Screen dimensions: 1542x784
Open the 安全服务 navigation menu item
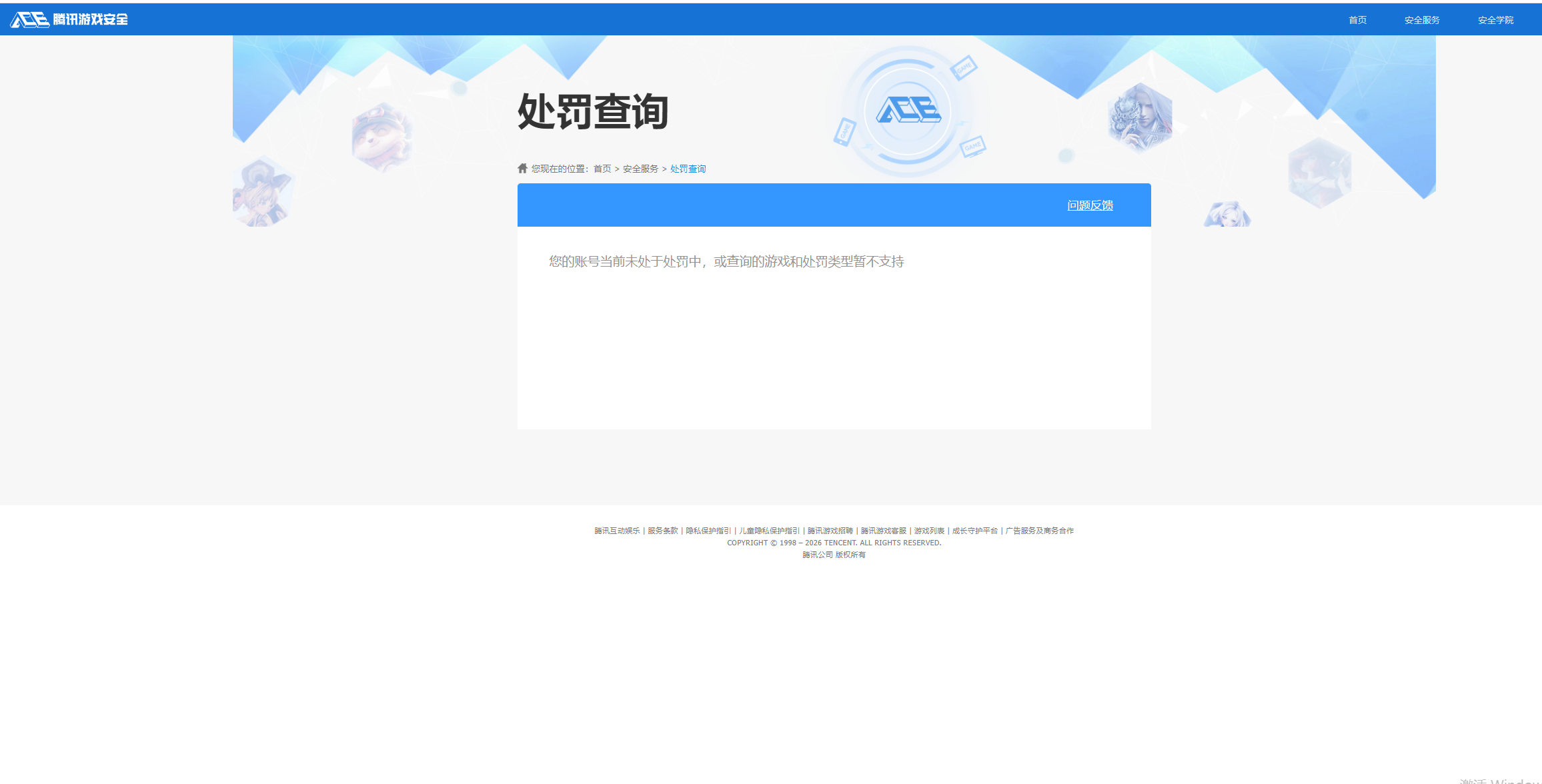click(x=1421, y=19)
